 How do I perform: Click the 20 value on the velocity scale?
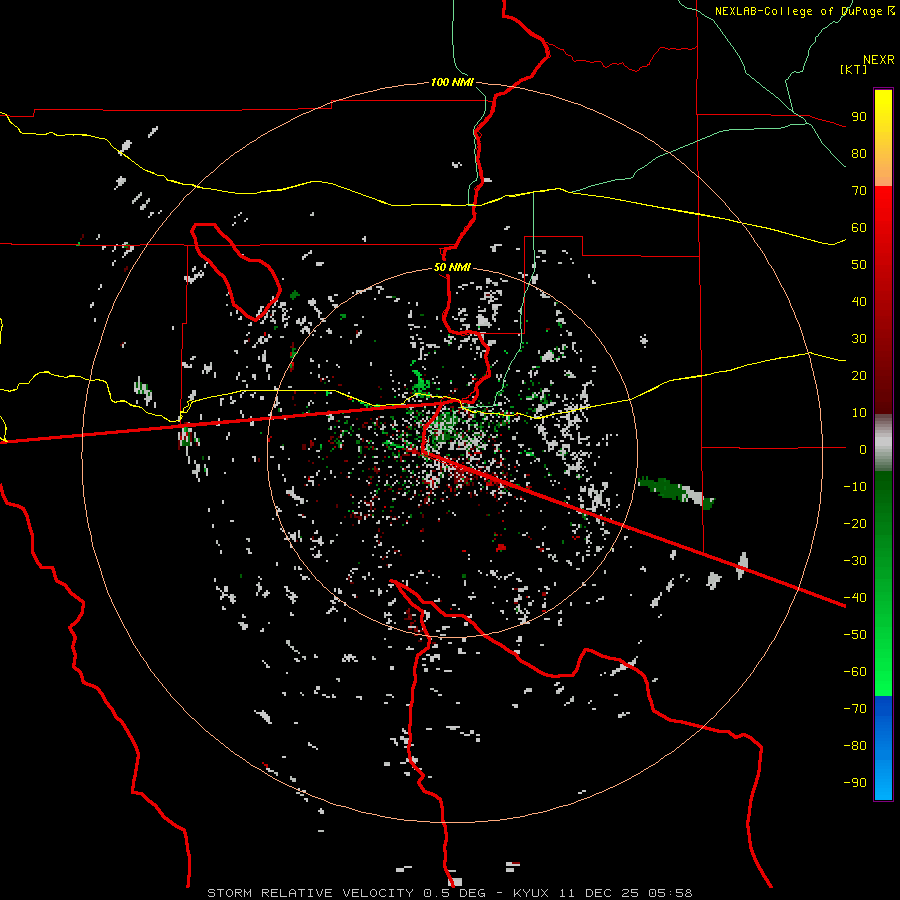pos(859,375)
